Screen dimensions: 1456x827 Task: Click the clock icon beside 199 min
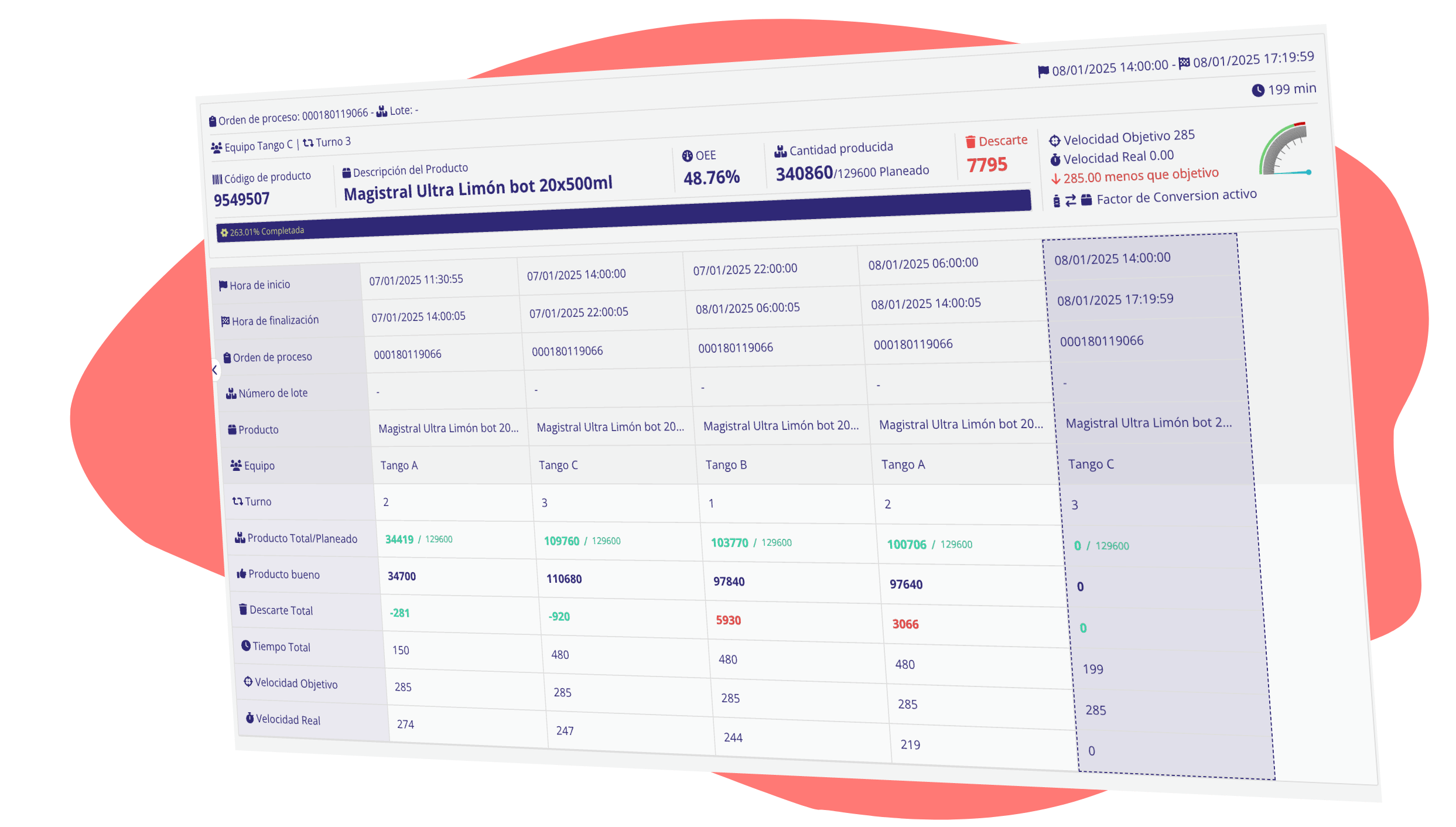1258,91
